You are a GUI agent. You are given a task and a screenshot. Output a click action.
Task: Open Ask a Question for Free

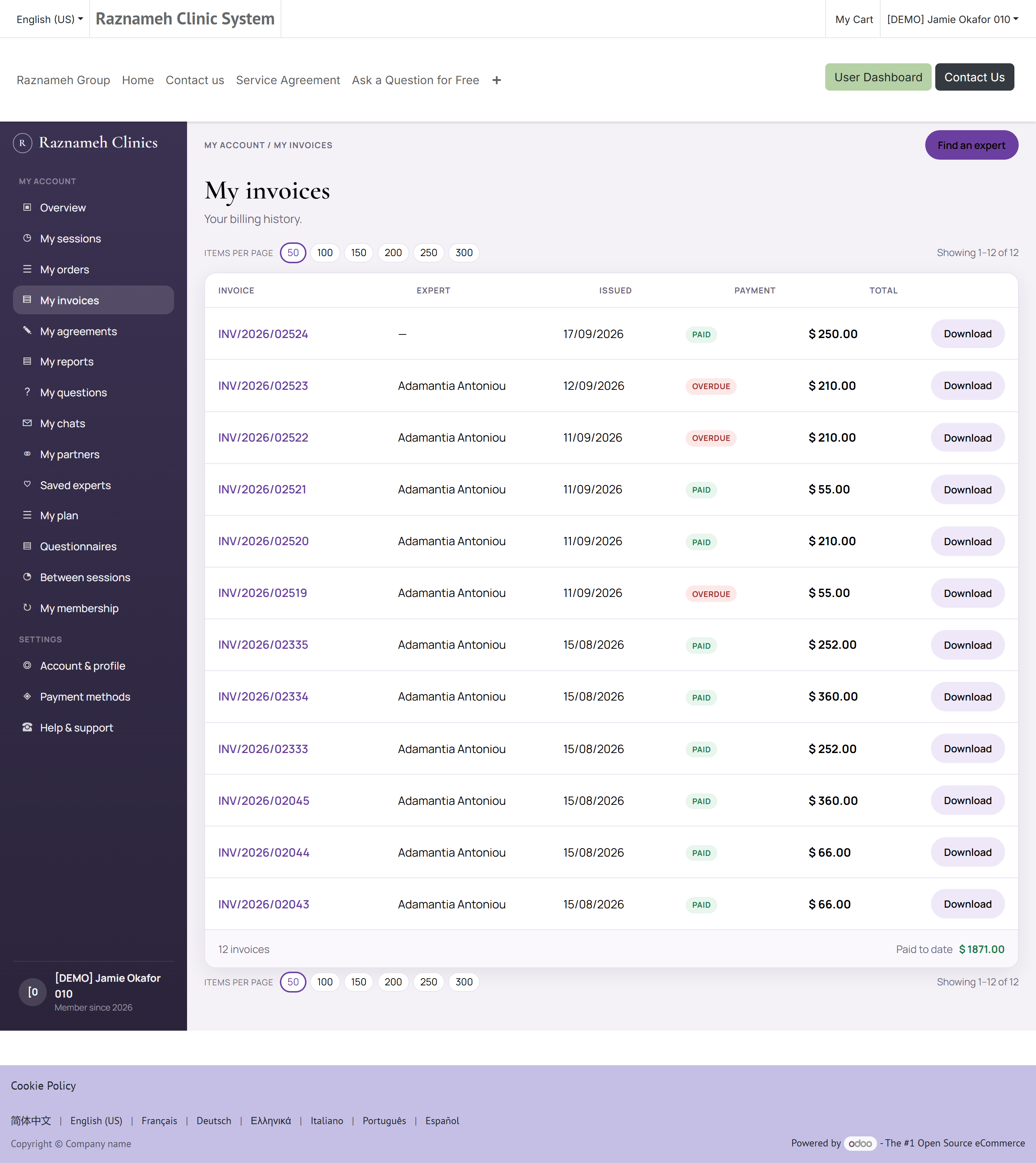[x=415, y=80]
